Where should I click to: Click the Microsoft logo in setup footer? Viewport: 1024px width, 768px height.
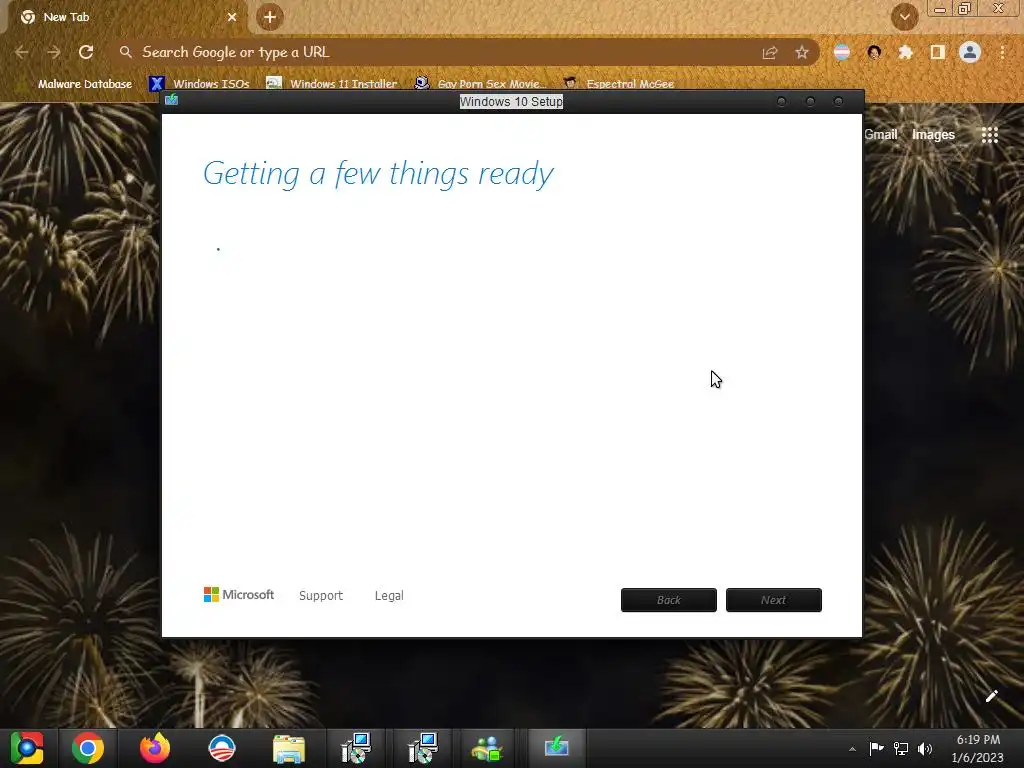239,594
